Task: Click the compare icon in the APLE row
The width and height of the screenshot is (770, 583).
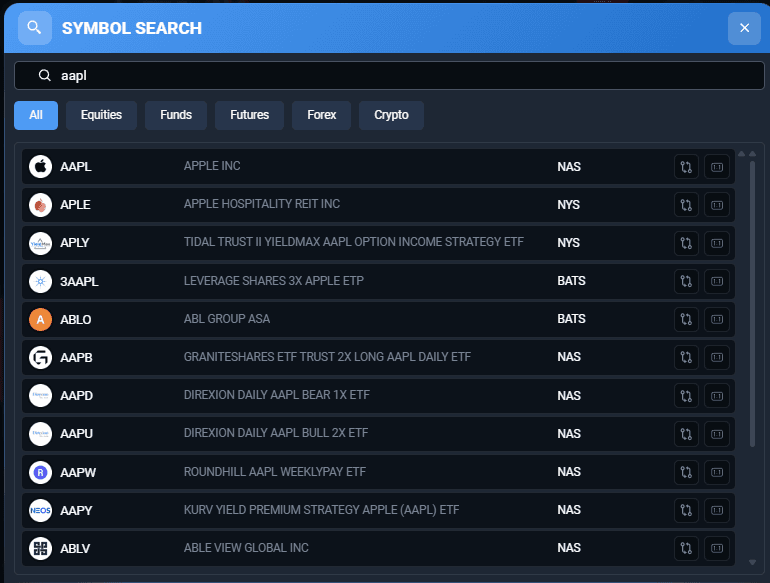Action: (686, 205)
